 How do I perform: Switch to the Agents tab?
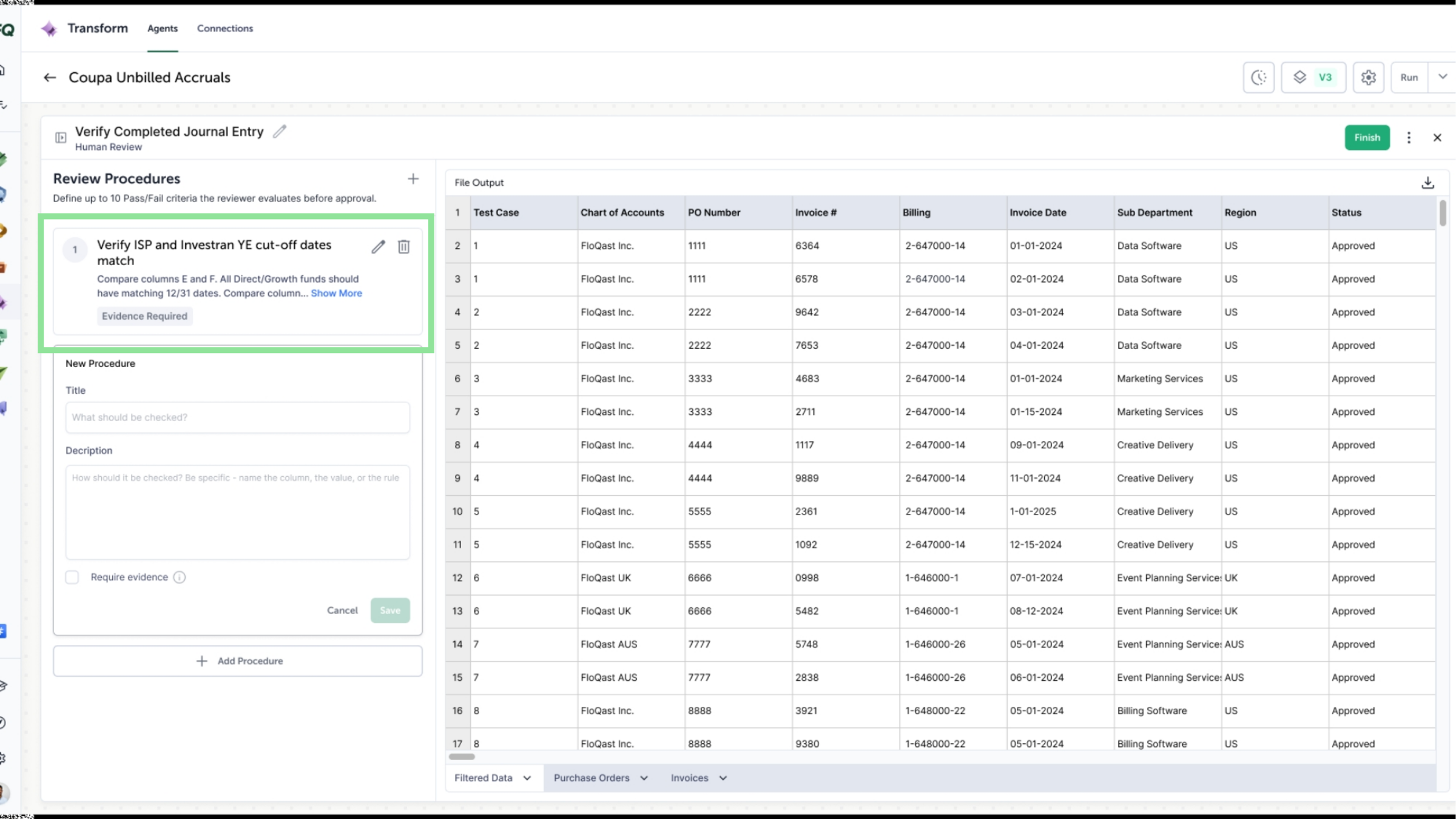163,29
